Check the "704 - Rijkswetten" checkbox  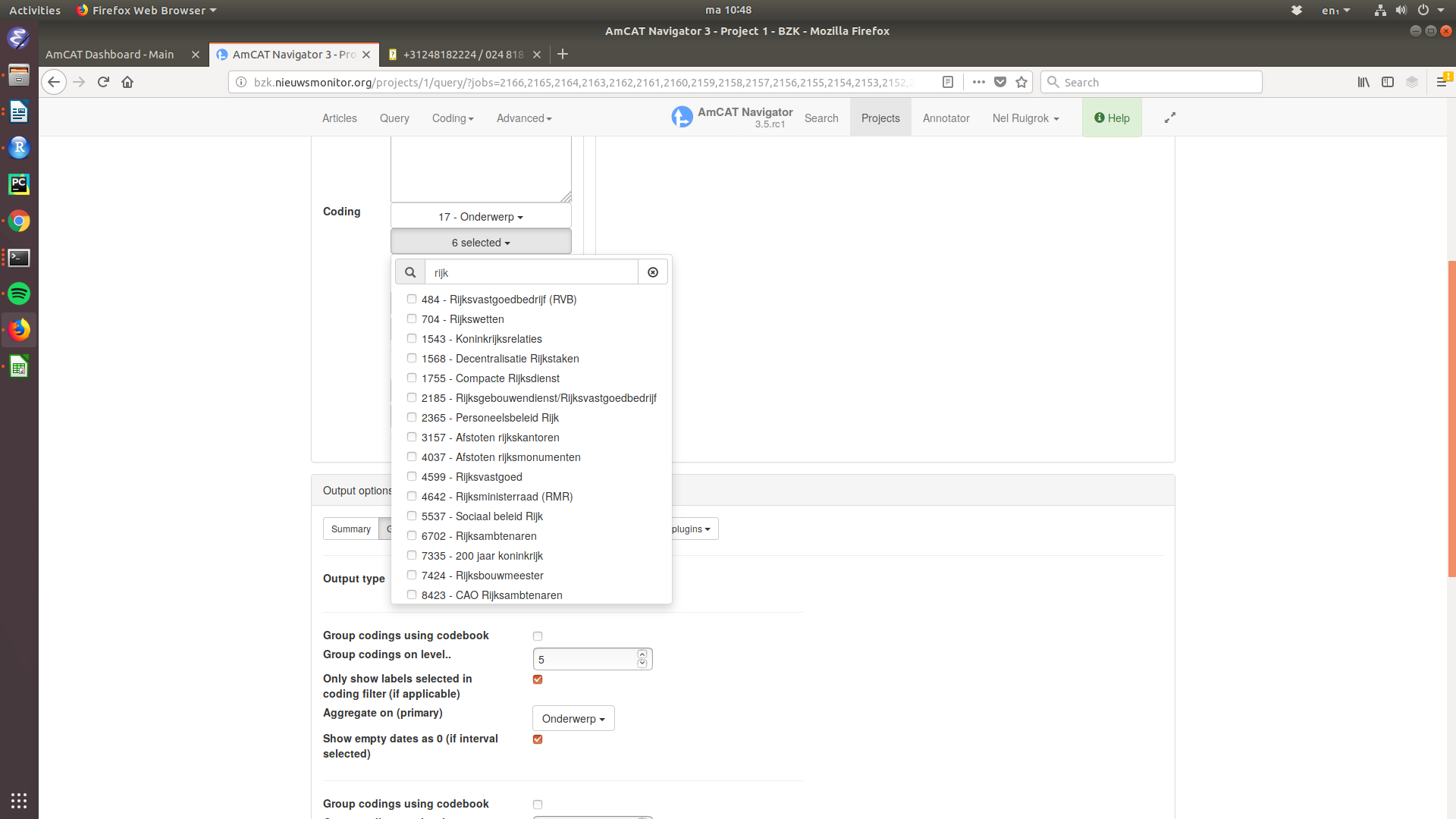pyautogui.click(x=412, y=318)
